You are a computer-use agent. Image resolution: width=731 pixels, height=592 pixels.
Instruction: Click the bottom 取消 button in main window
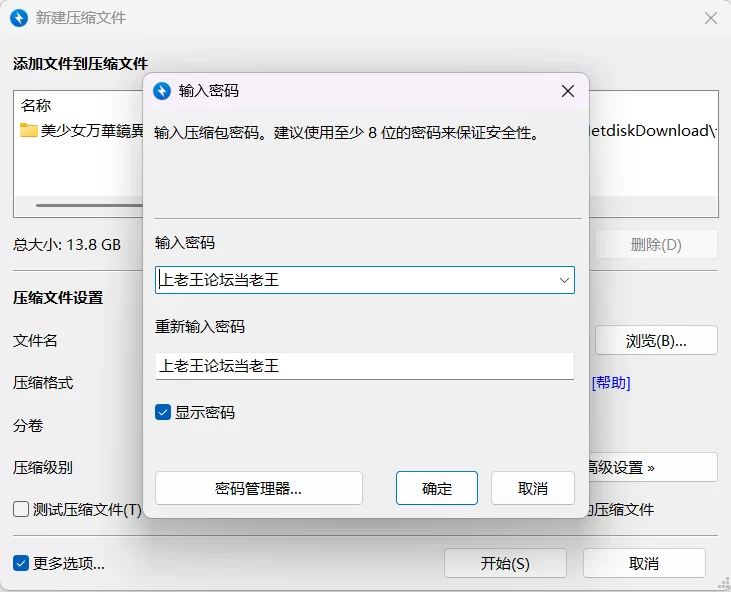pyautogui.click(x=644, y=563)
